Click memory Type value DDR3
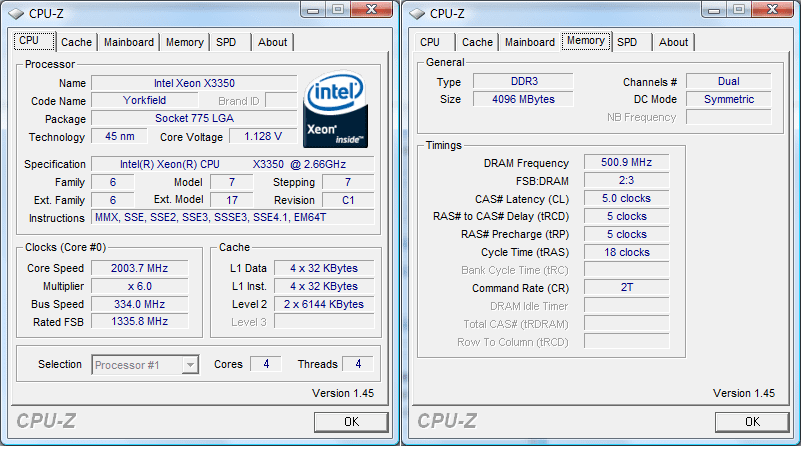Viewport: 807px width, 449px height. click(x=523, y=81)
